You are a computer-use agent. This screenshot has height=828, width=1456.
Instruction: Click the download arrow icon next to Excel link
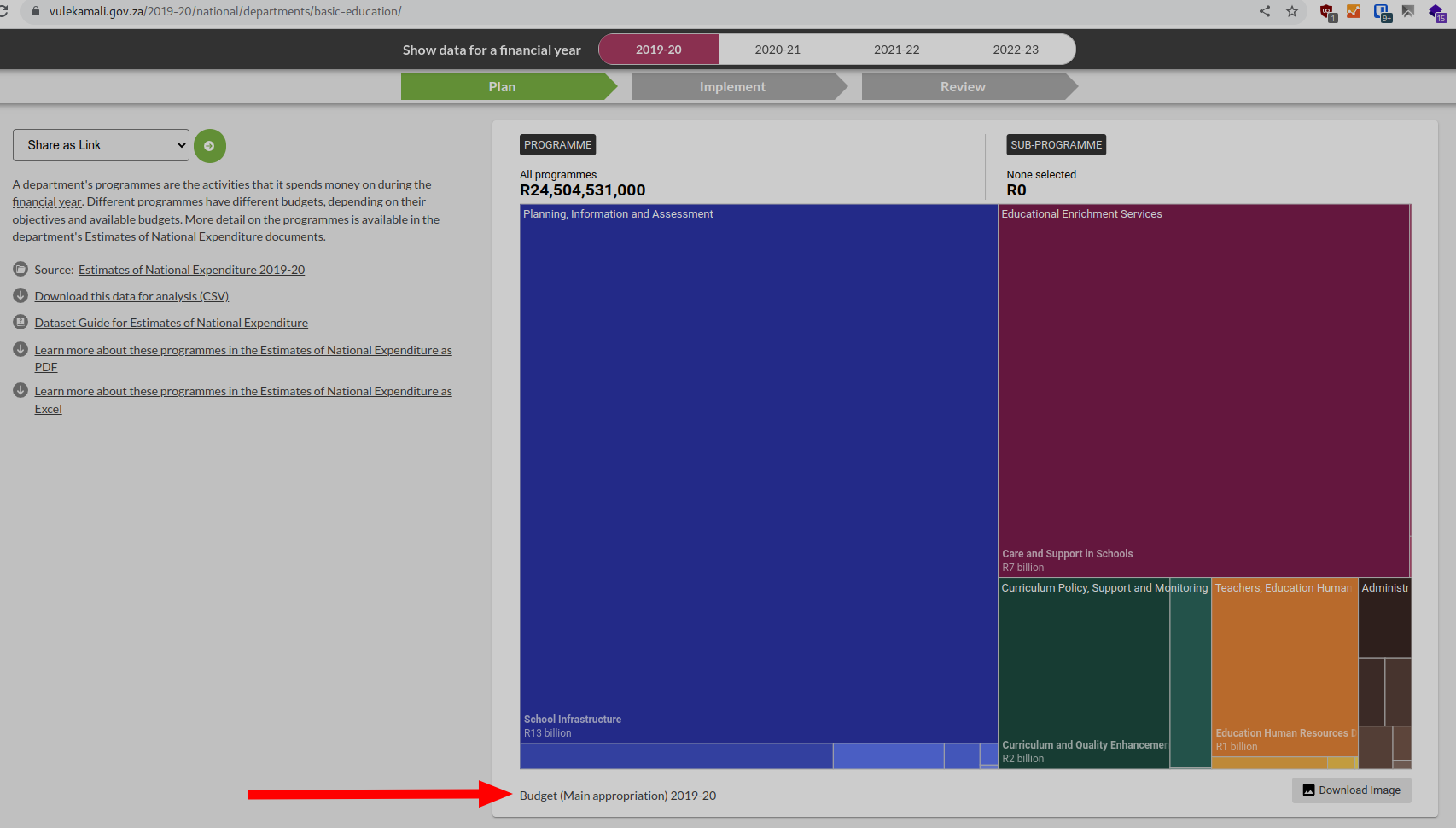click(20, 390)
